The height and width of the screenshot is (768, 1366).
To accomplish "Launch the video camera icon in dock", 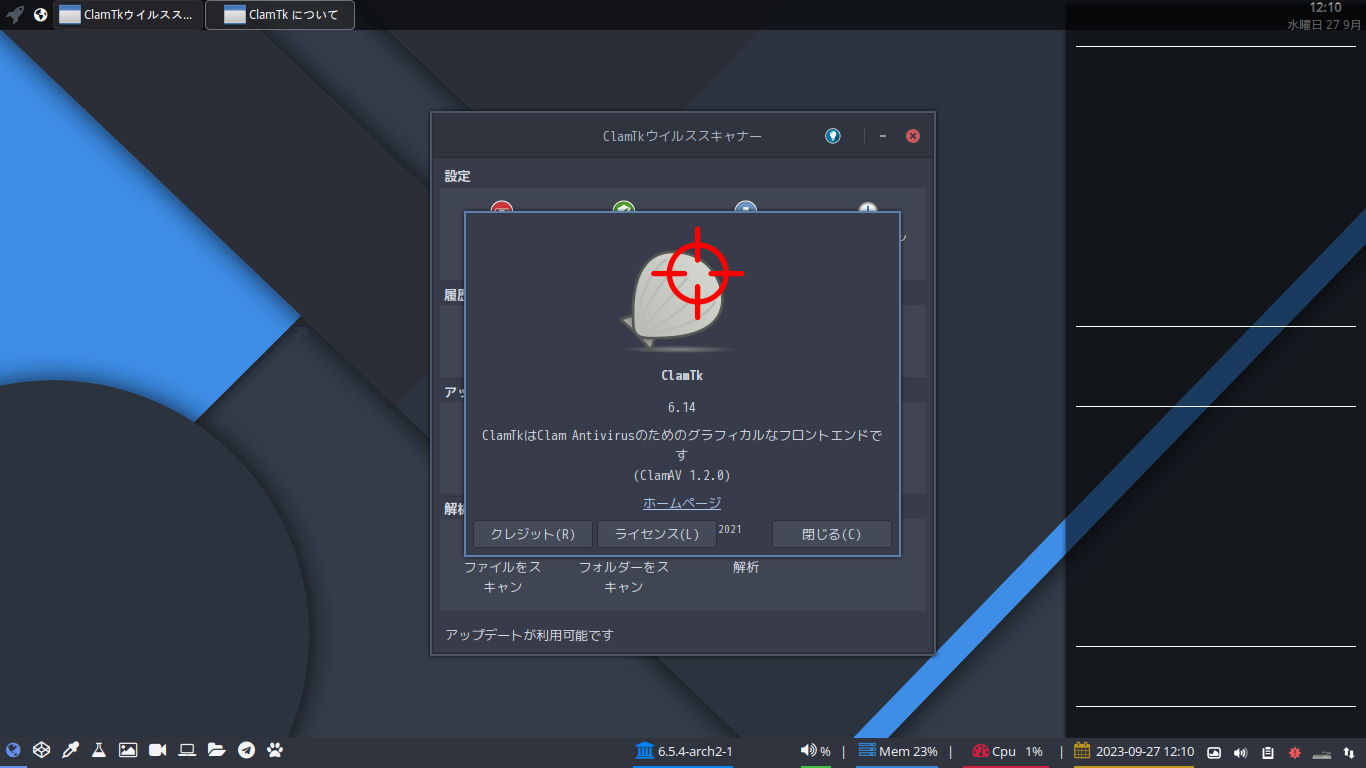I will (157, 750).
